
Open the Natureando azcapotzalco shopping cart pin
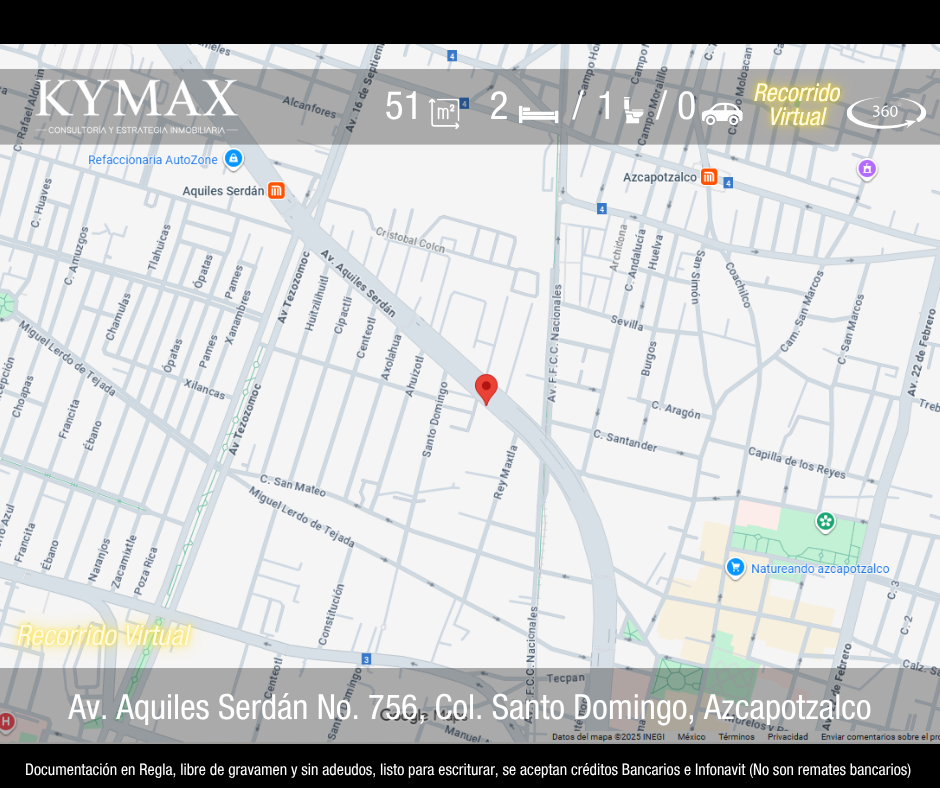click(736, 568)
